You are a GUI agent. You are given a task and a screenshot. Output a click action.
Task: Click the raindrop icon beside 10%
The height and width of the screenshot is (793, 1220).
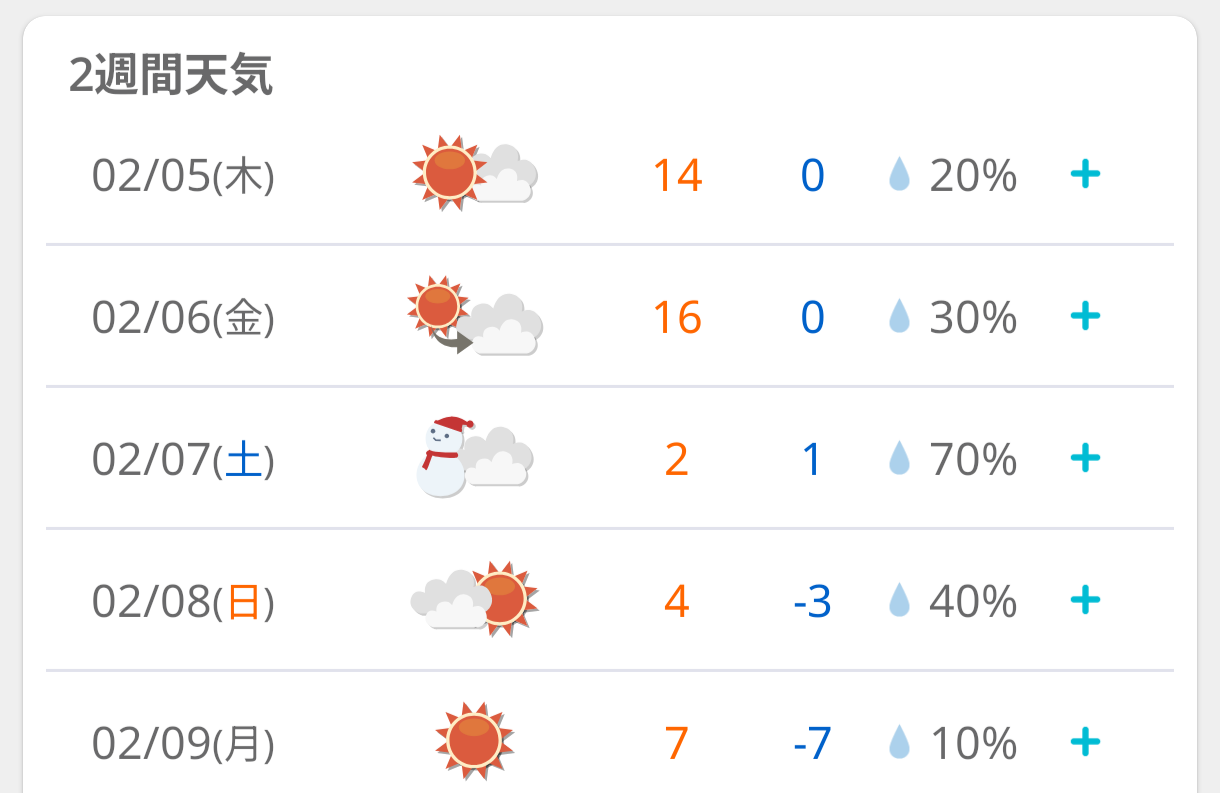tap(900, 743)
